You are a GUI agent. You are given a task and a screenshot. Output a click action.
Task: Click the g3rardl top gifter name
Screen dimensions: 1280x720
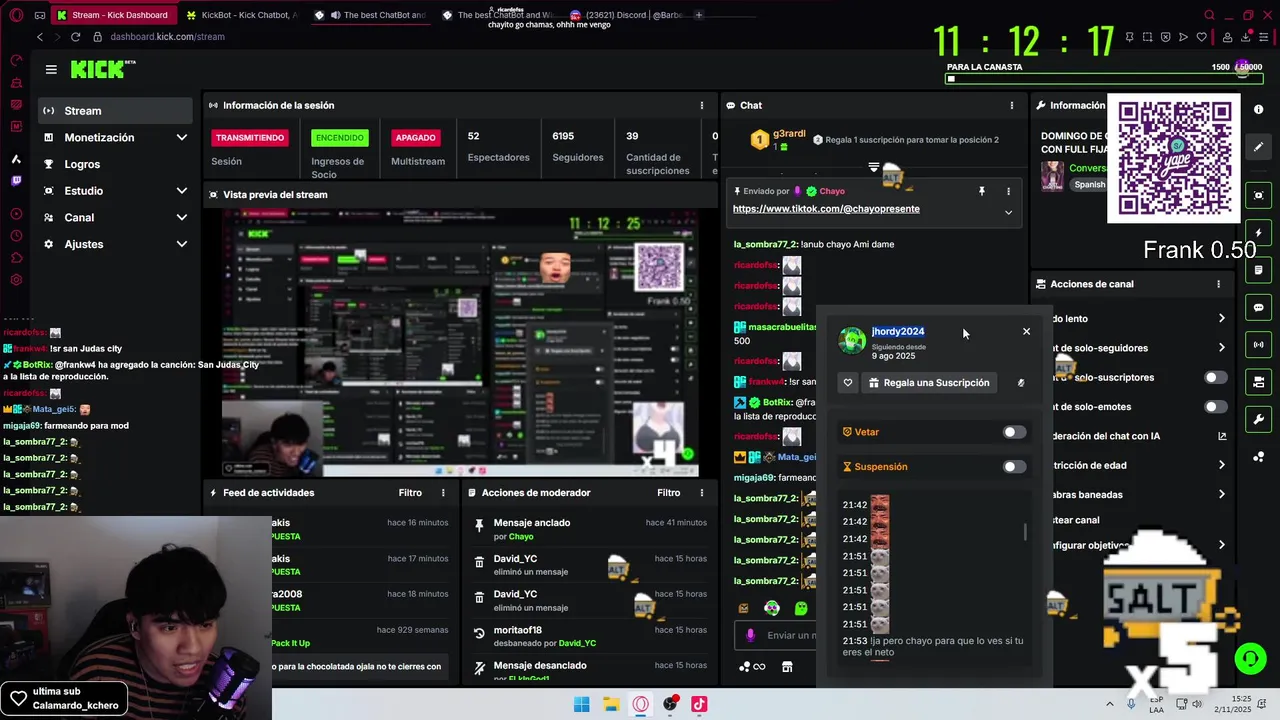click(789, 133)
